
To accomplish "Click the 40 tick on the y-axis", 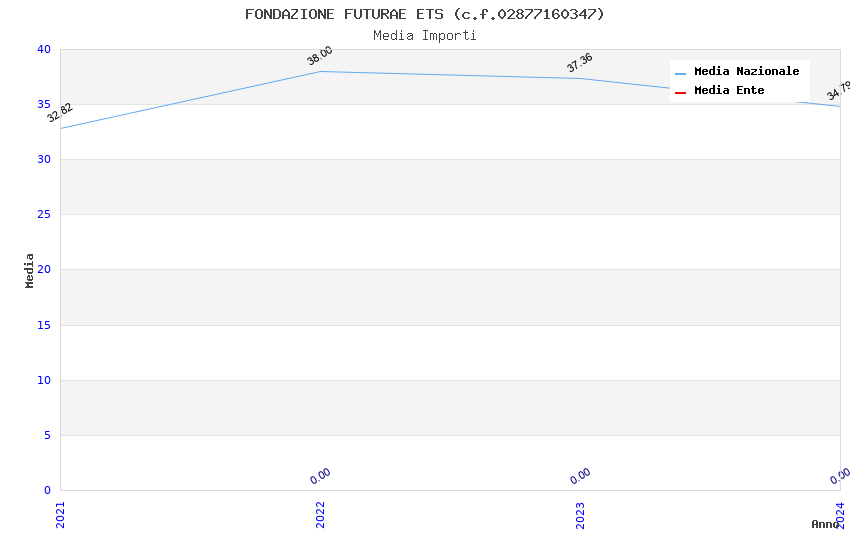I will (x=43, y=49).
